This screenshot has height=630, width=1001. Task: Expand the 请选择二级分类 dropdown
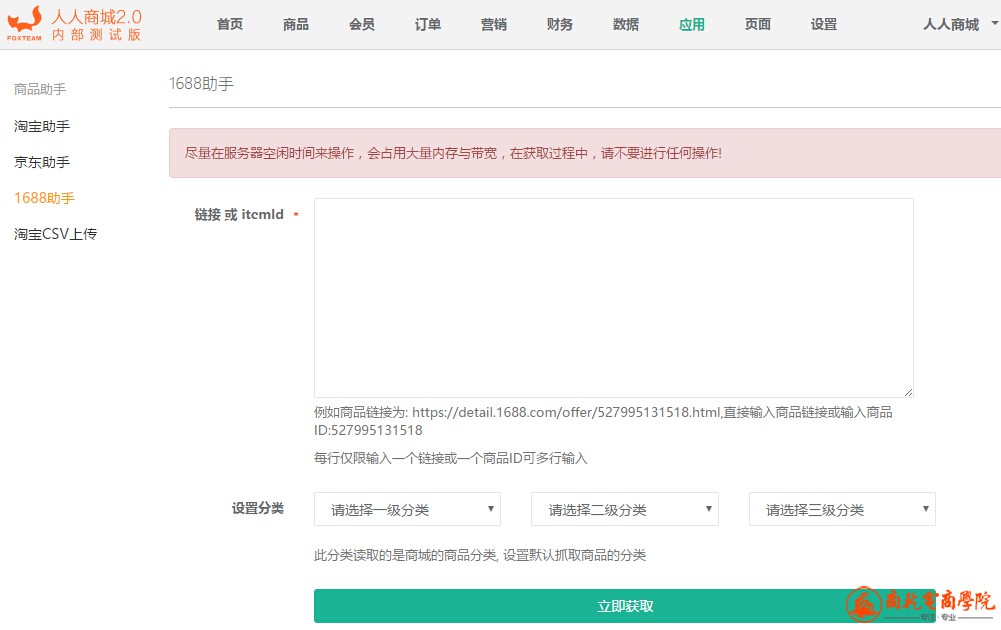[x=625, y=509]
